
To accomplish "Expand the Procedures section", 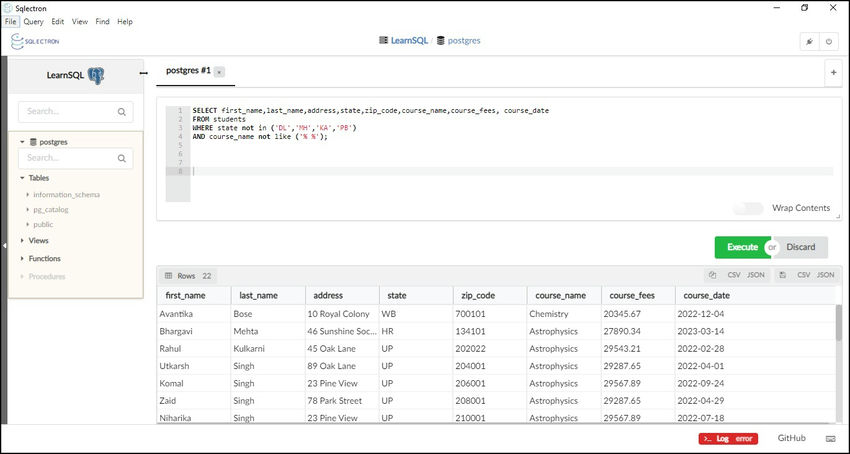I will click(x=22, y=276).
